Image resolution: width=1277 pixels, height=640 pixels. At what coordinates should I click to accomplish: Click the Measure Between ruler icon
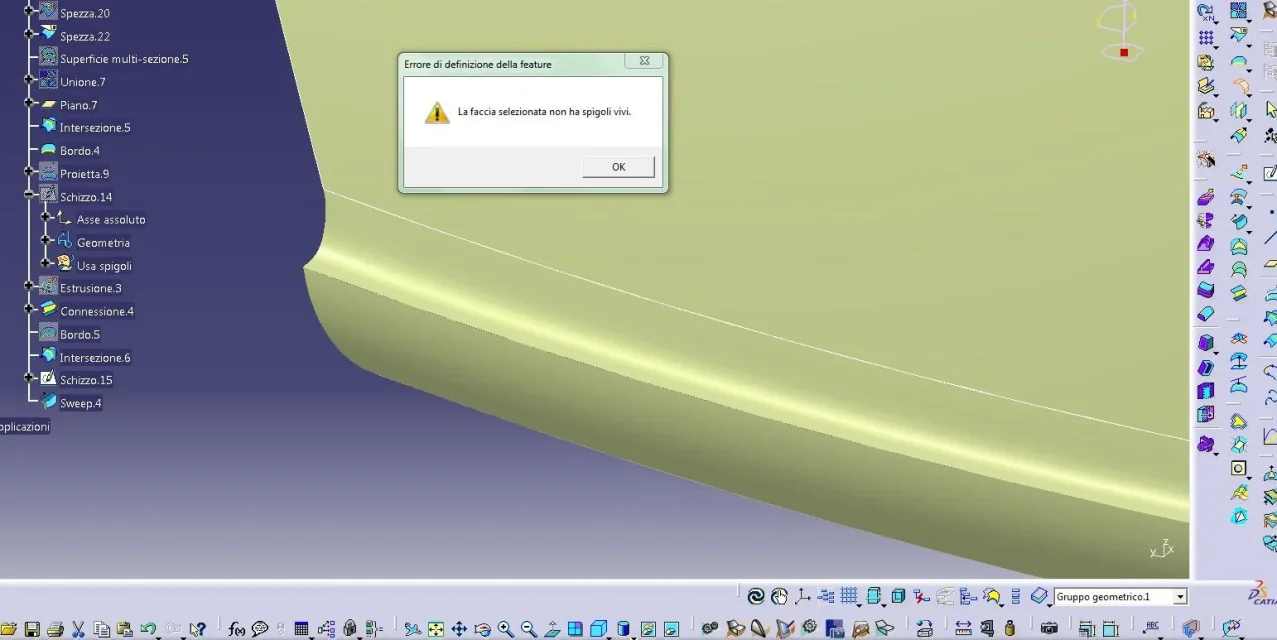(964, 628)
